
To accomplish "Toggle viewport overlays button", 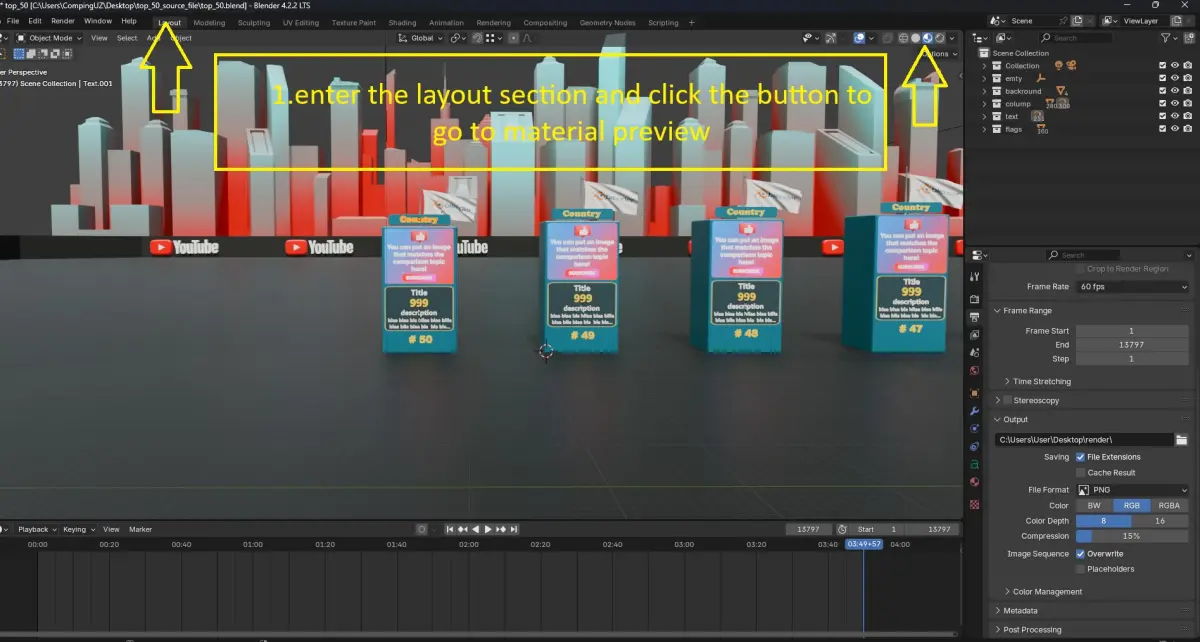I will click(x=859, y=38).
